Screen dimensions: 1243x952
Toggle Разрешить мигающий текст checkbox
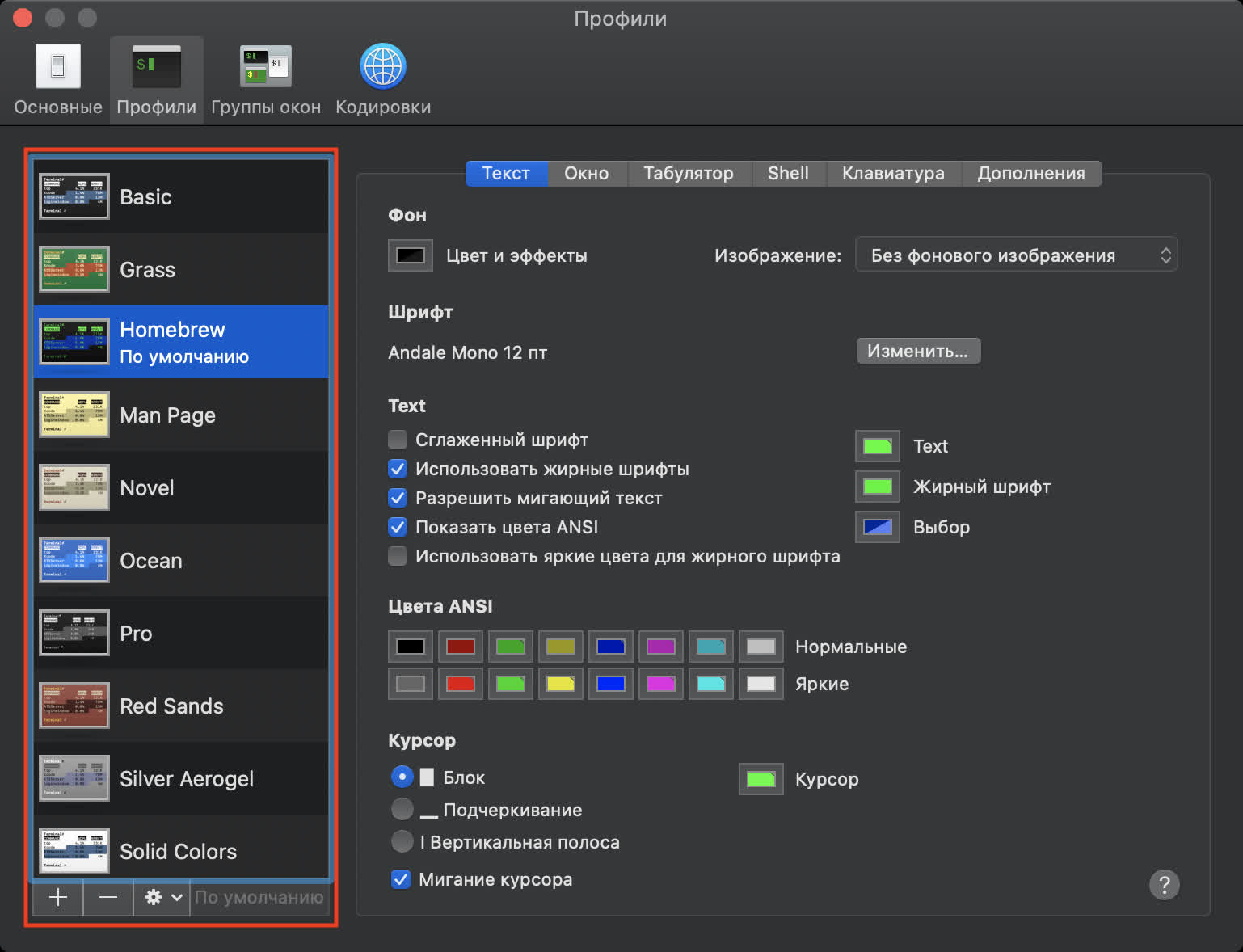coord(398,498)
